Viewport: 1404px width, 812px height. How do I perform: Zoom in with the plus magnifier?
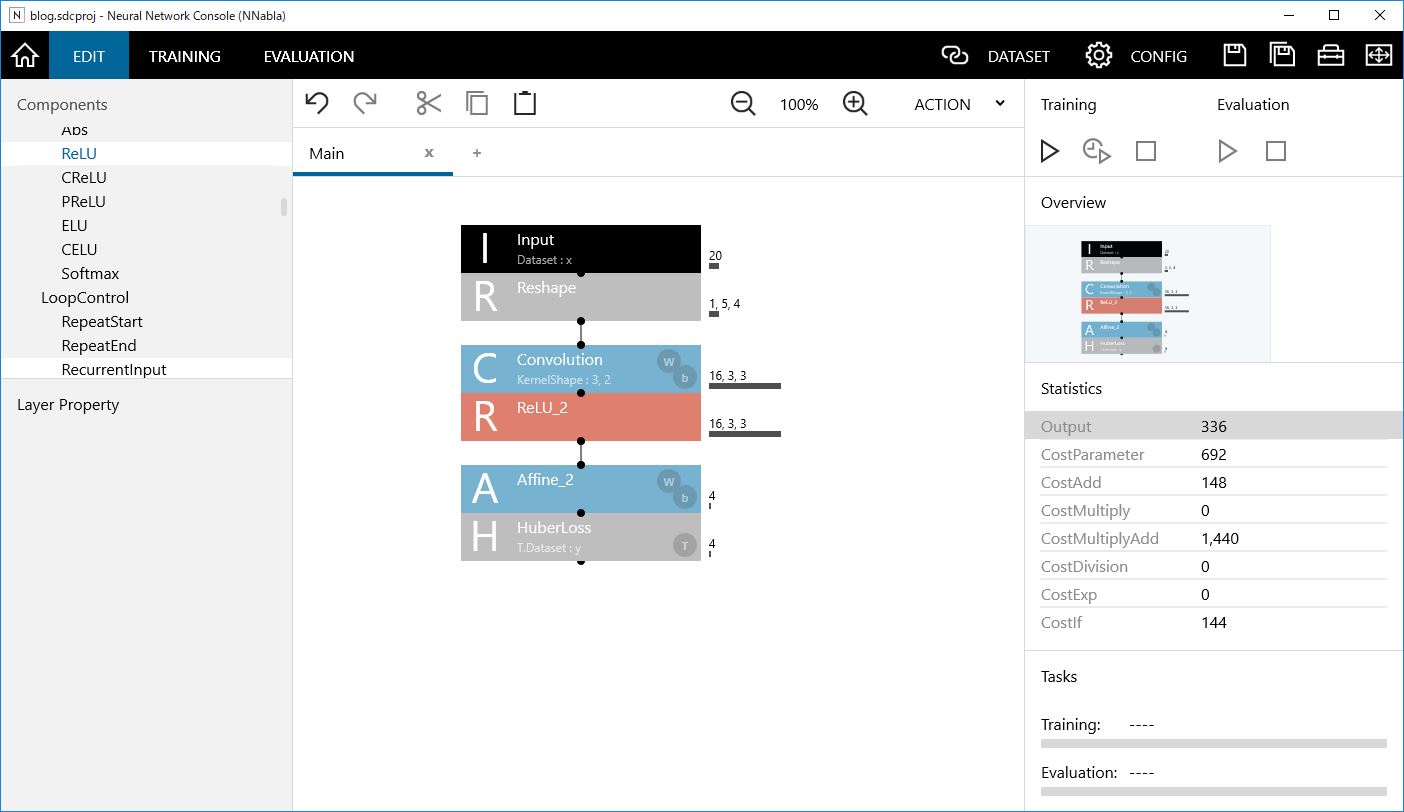click(x=855, y=104)
